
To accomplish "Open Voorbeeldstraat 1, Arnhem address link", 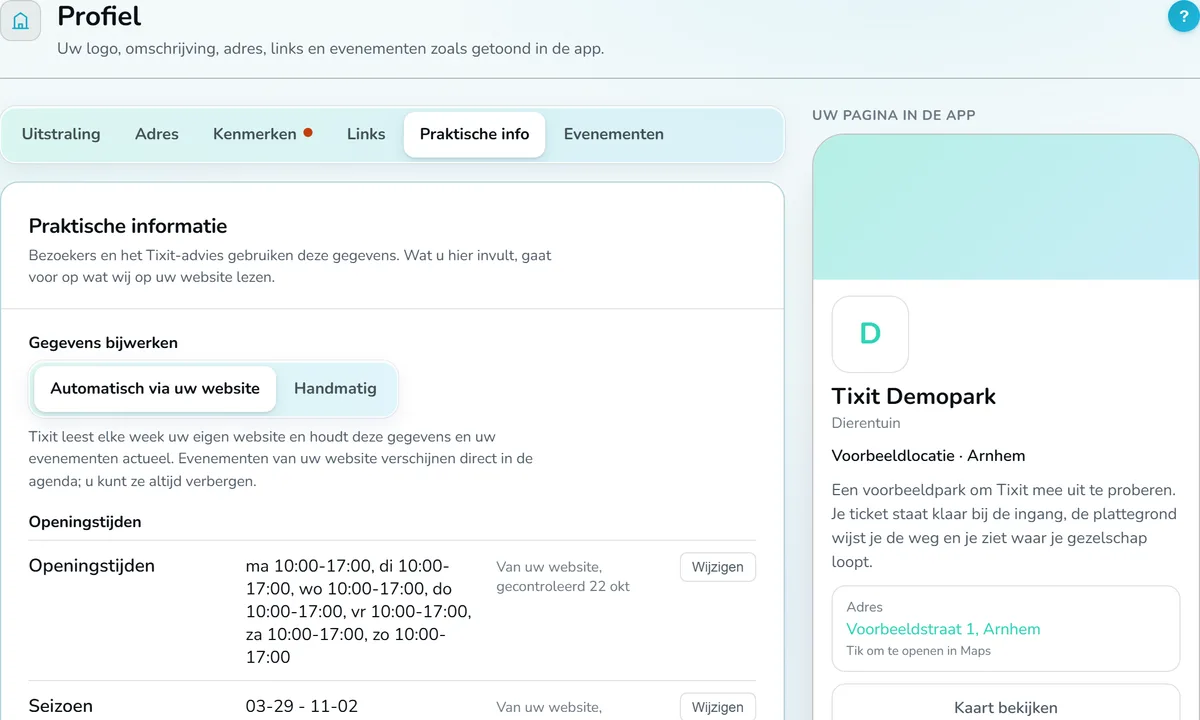I will coord(943,629).
